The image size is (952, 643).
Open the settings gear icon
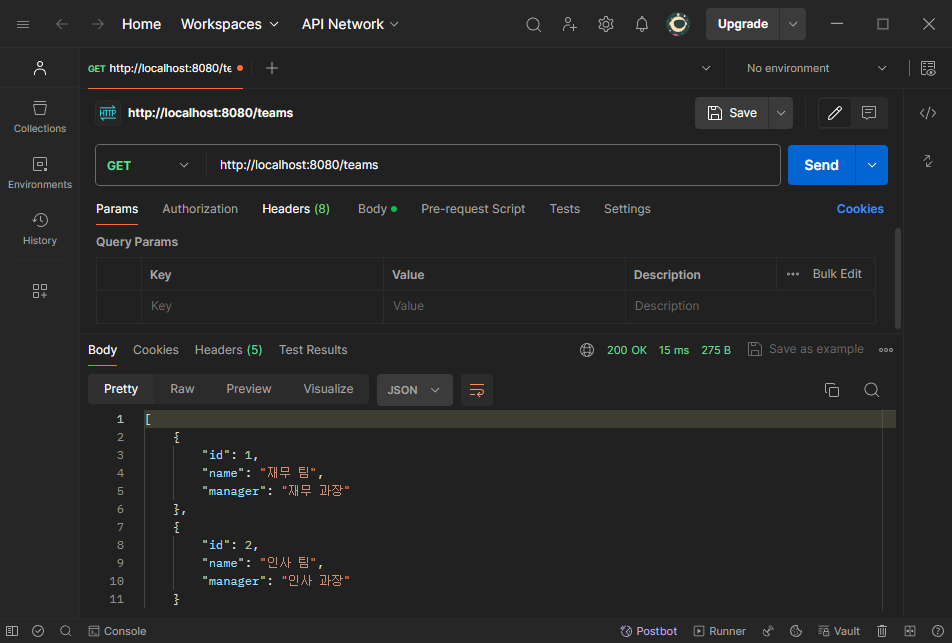click(605, 24)
